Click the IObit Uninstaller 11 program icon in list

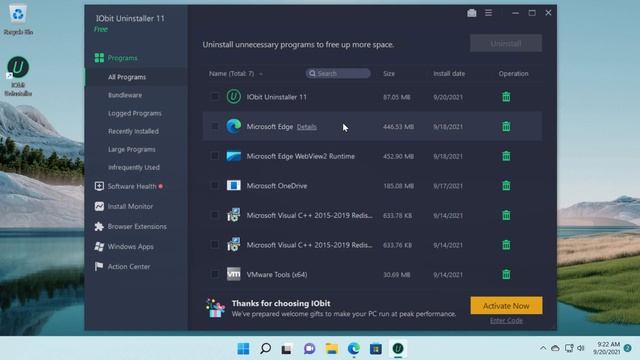coord(233,97)
